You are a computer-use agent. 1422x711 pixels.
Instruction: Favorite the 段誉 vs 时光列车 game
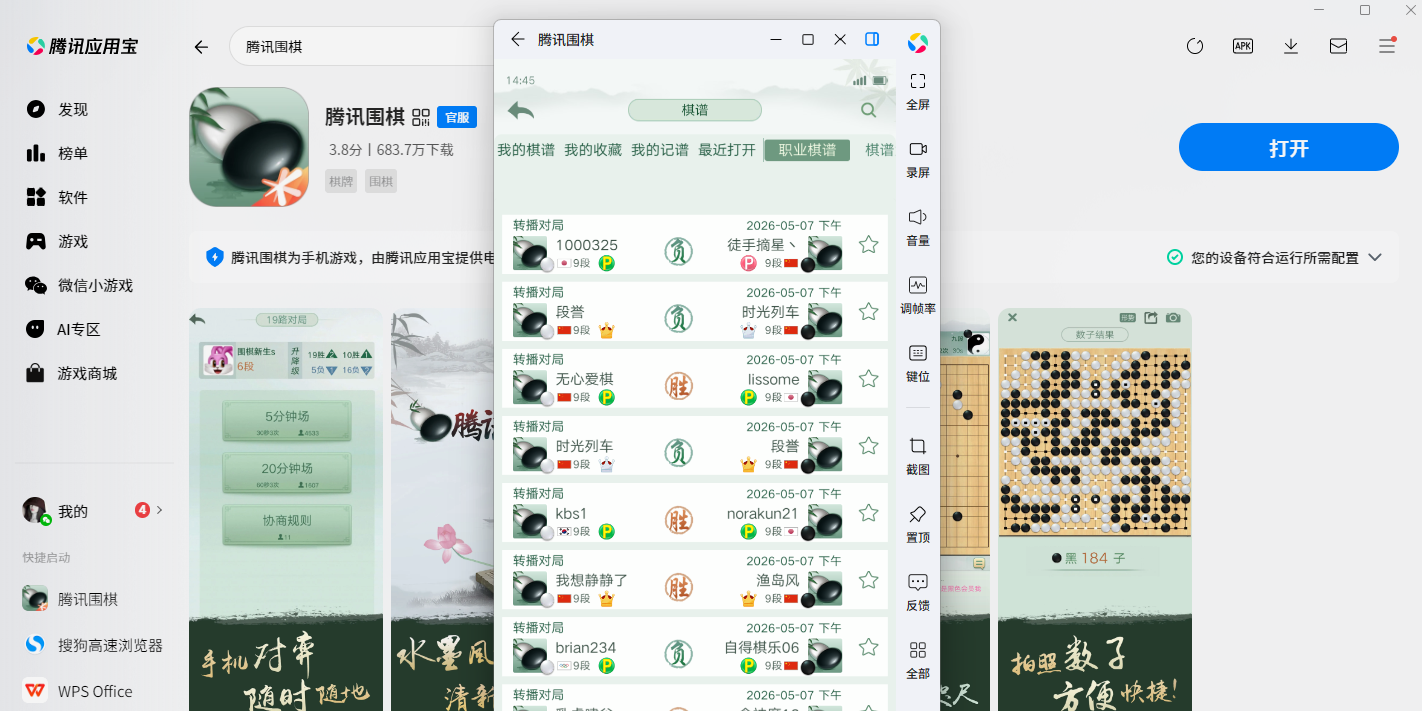(x=869, y=312)
